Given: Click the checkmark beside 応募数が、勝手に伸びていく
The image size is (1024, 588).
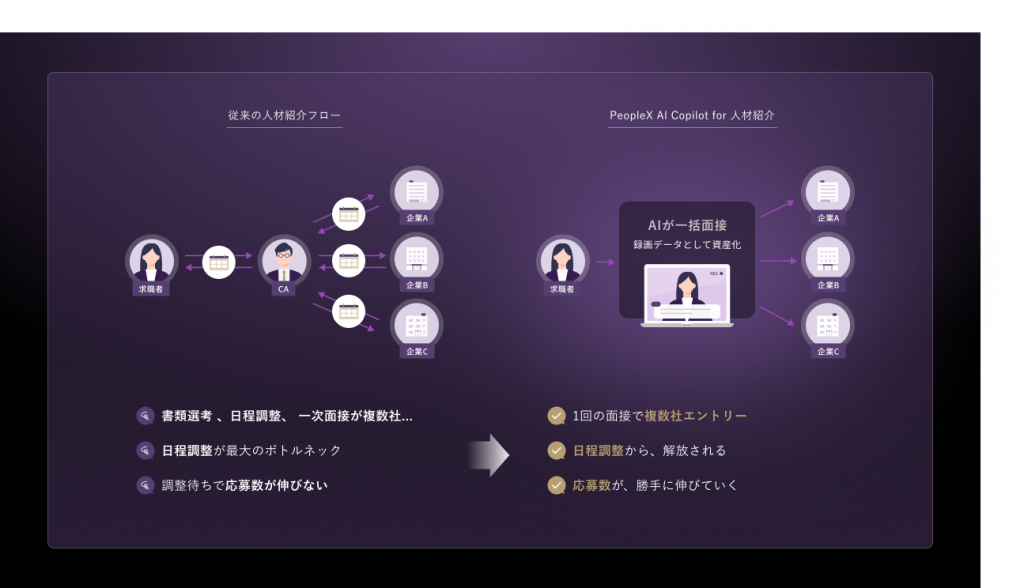Looking at the screenshot, I should [557, 486].
